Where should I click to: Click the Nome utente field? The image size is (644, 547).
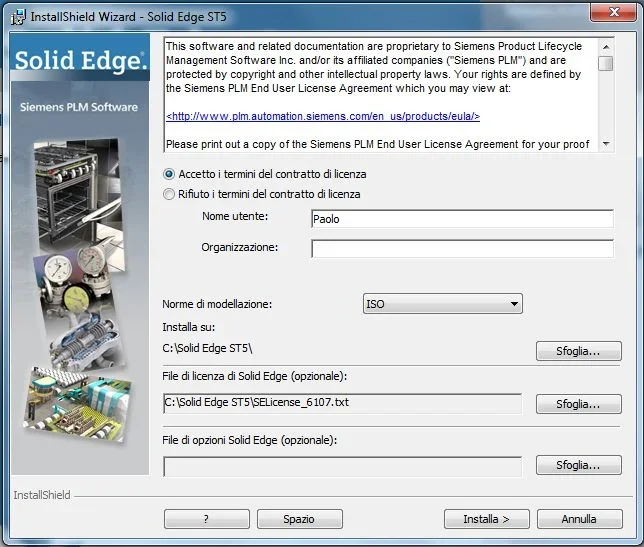(x=462, y=219)
